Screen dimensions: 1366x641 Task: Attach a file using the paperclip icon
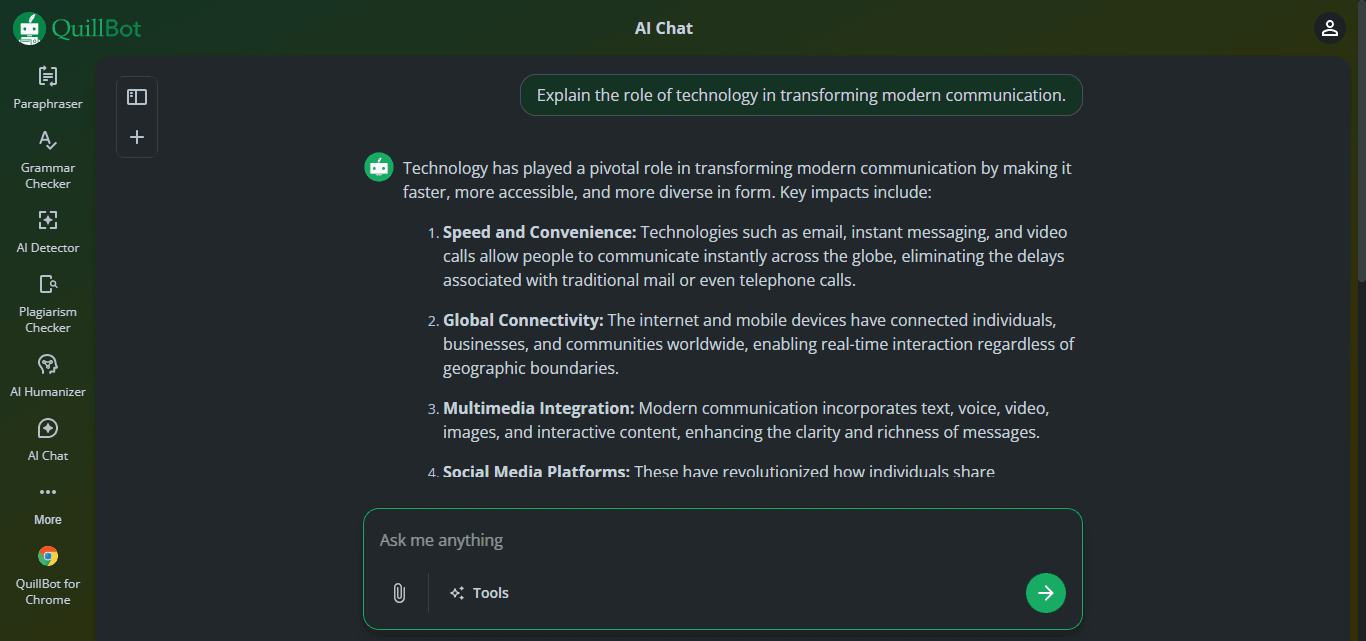[x=398, y=593]
